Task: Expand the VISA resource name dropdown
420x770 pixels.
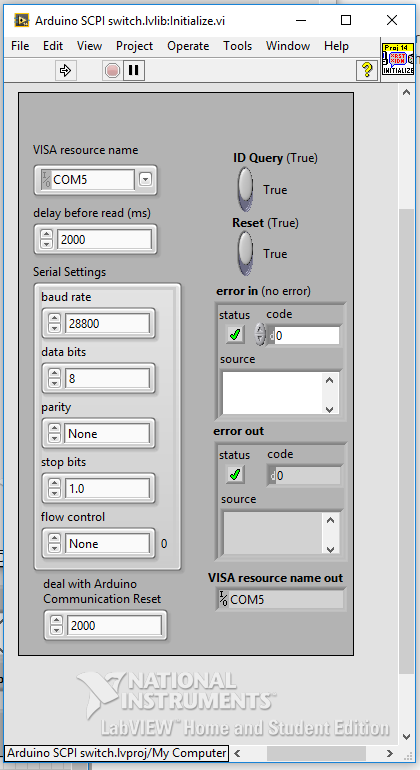Action: point(145,180)
